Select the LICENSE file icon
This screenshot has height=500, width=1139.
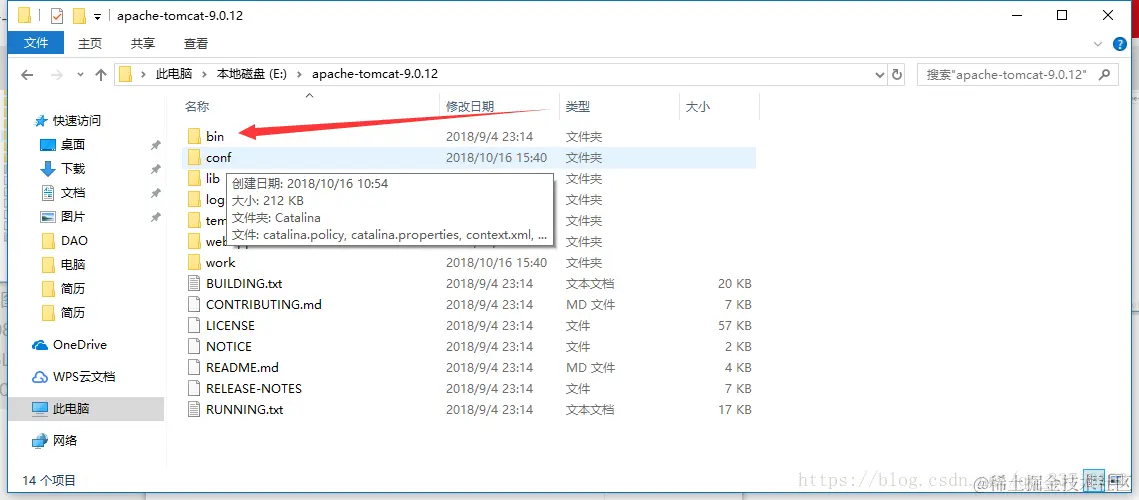(x=193, y=326)
